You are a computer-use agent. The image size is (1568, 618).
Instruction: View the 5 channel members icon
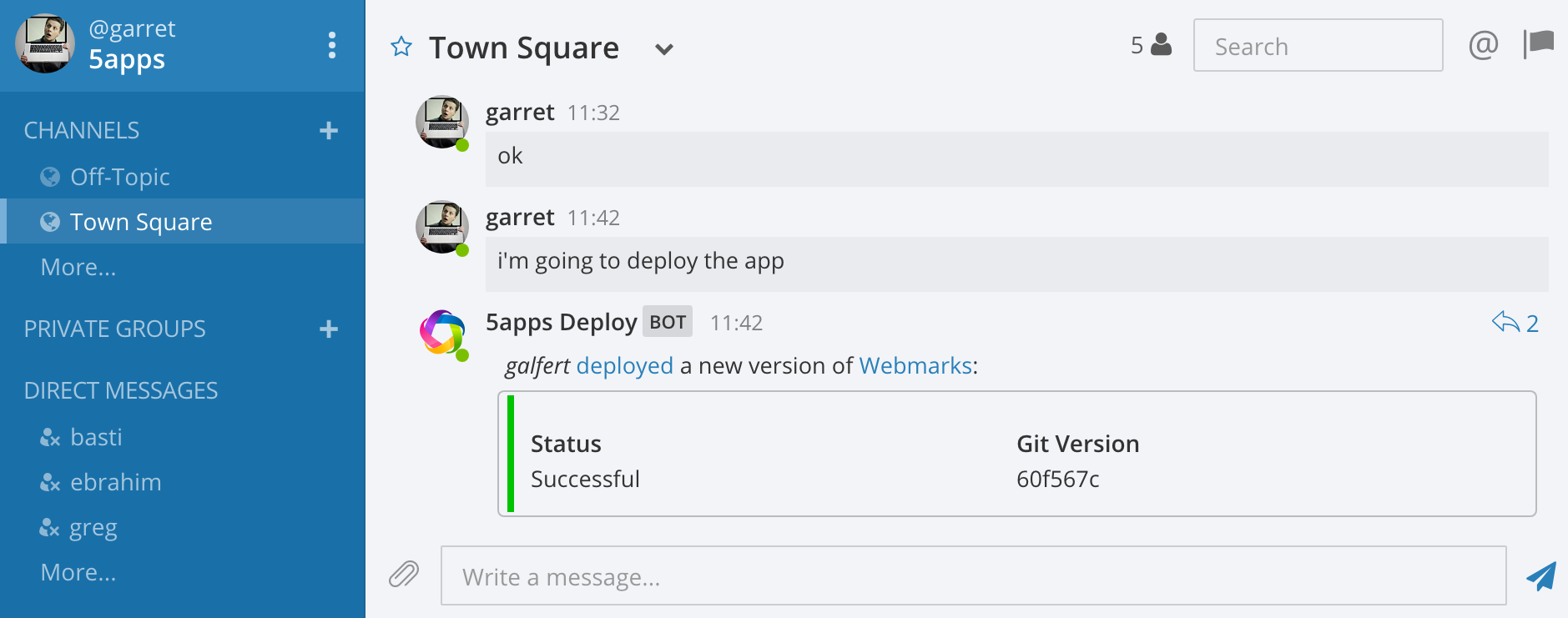[1151, 45]
